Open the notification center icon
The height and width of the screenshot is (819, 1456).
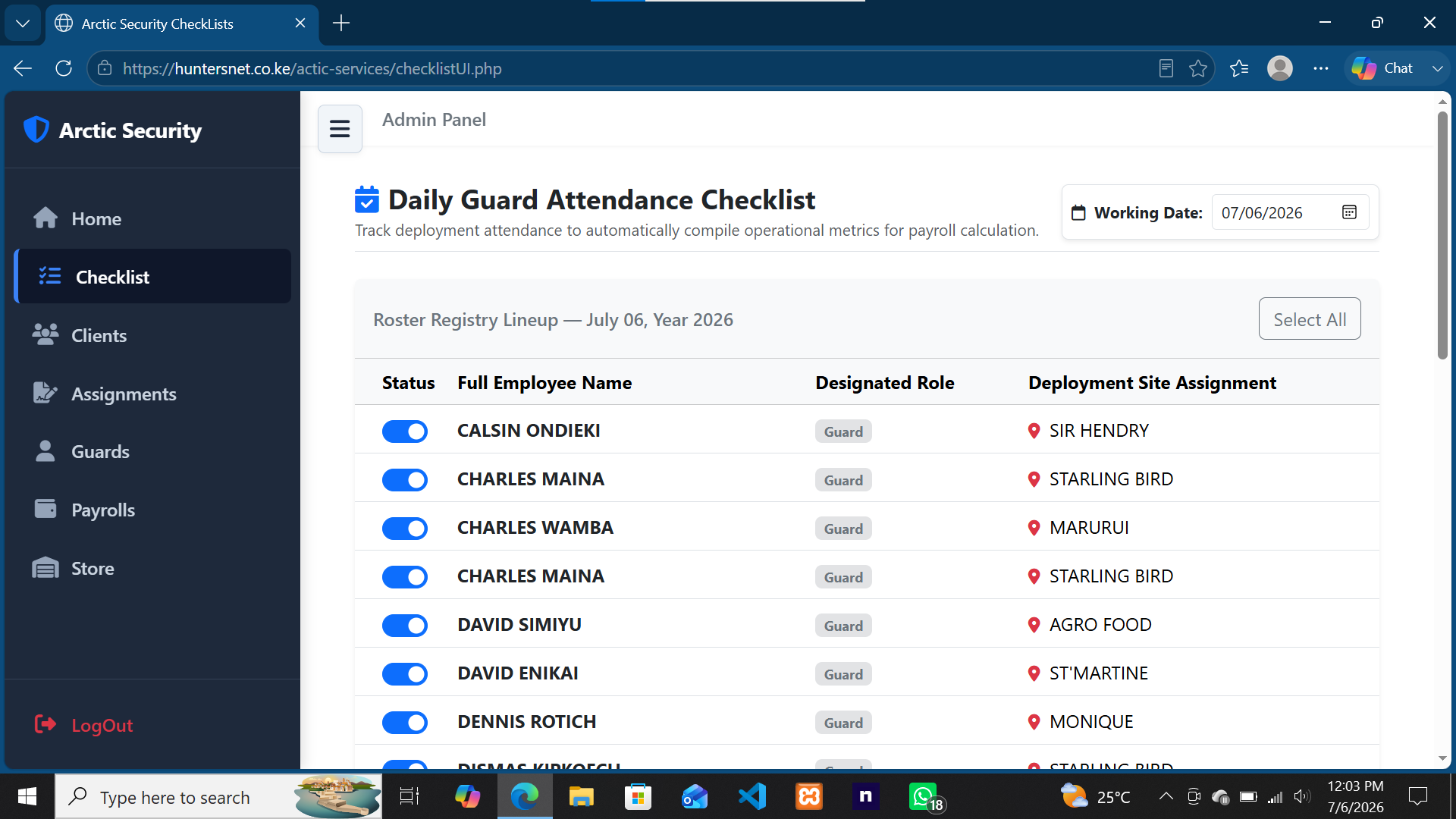point(1417,796)
